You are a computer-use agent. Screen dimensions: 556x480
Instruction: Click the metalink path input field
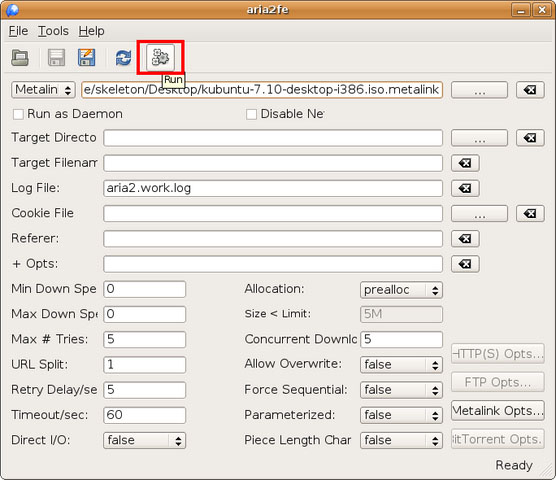click(262, 90)
